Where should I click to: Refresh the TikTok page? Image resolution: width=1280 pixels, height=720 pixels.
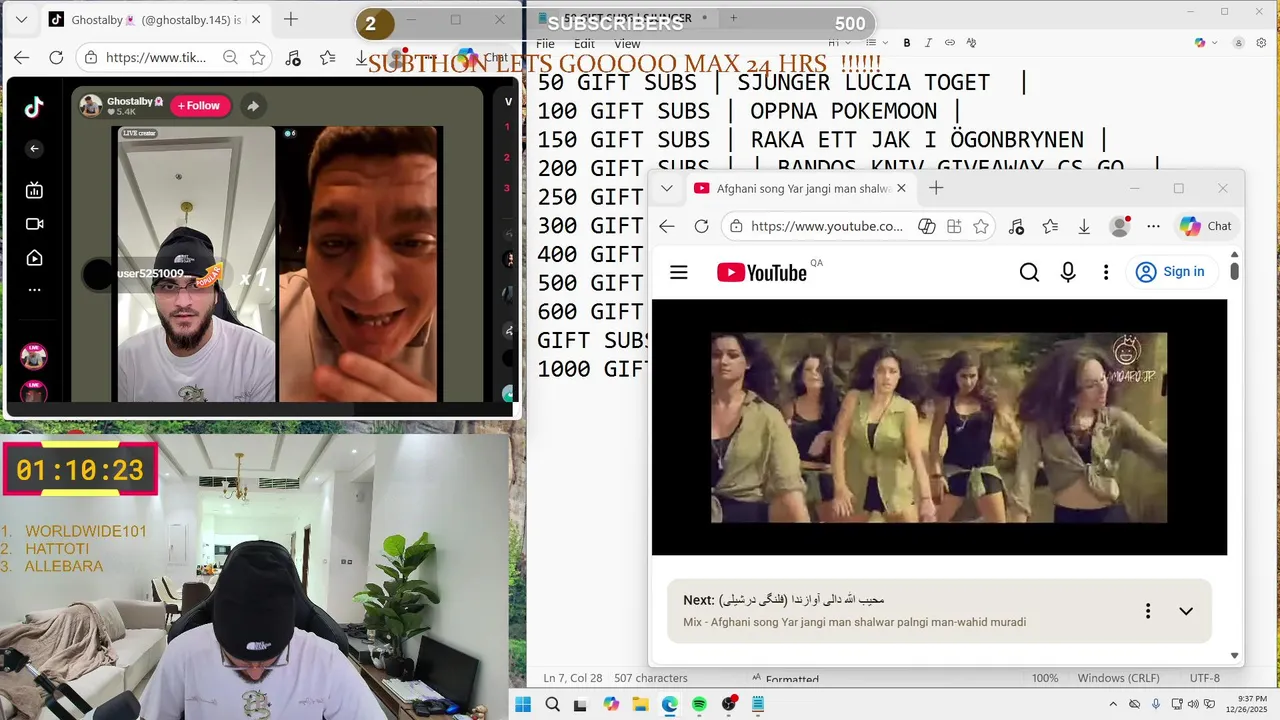(56, 58)
